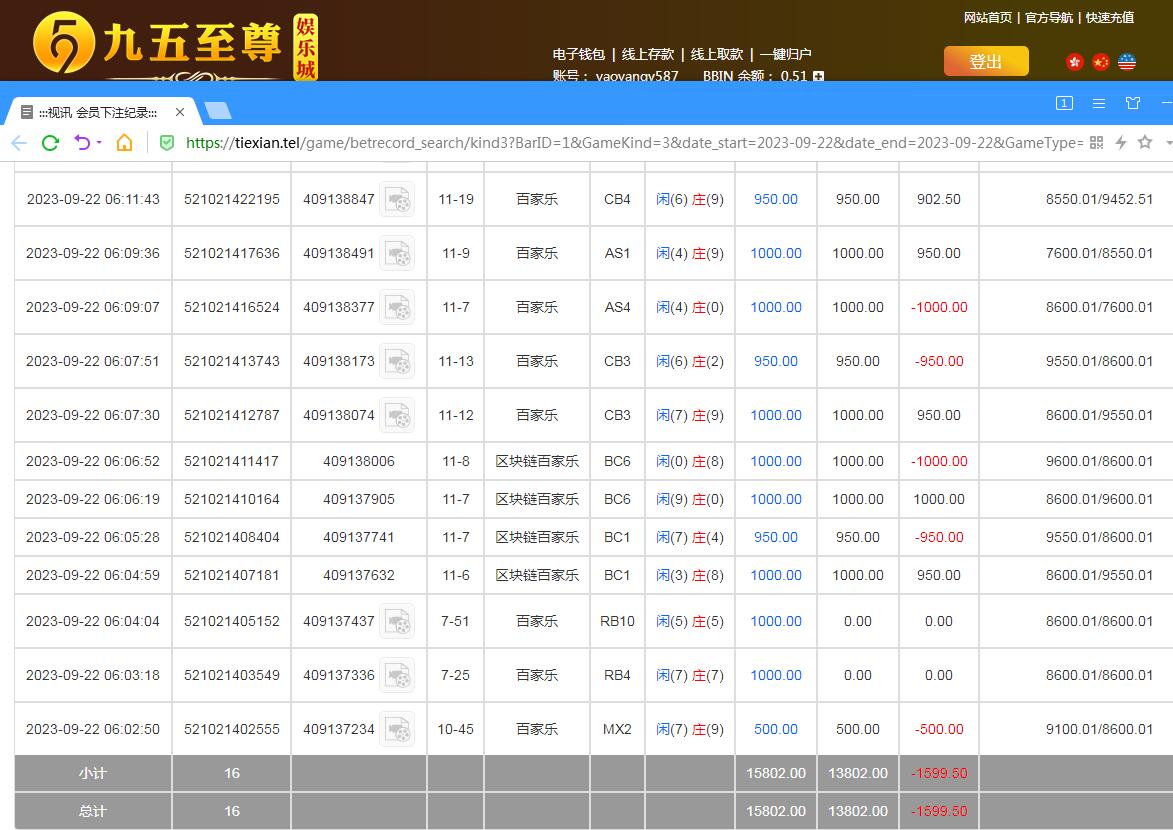Switch language using the China flag icon
1173x830 pixels.
[1101, 62]
